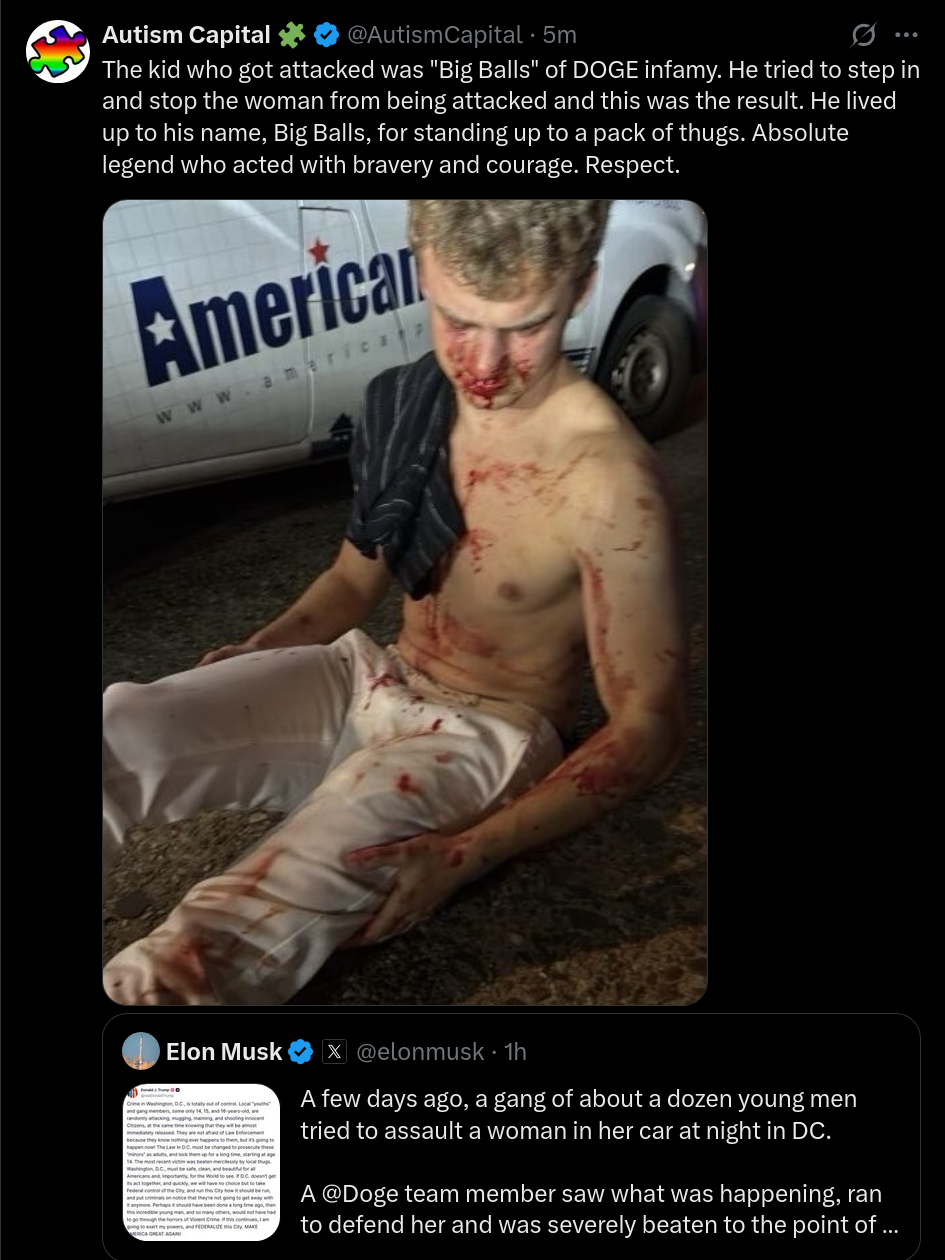945x1260 pixels.
Task: Click Elon Musk's blue verified checkmark
Action: [x=301, y=1051]
